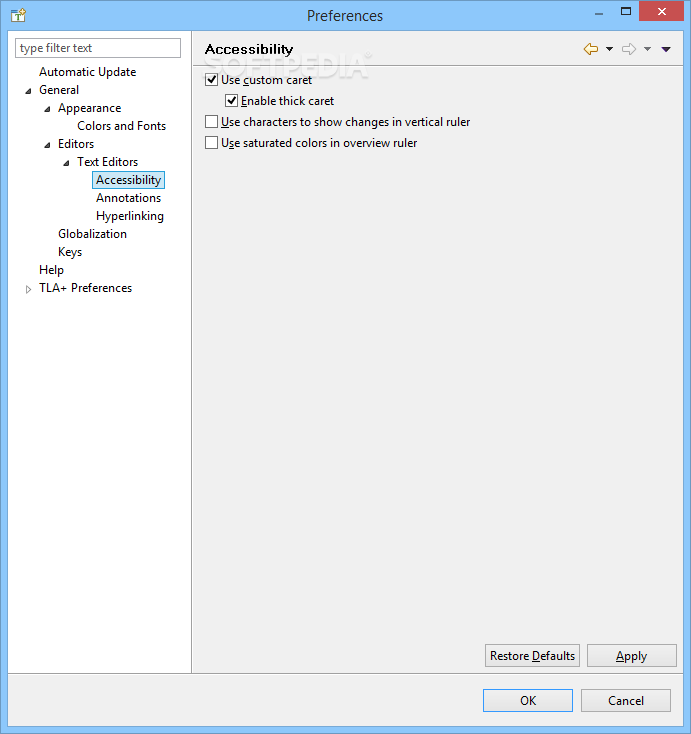Collapse the General tree node

coord(29,91)
